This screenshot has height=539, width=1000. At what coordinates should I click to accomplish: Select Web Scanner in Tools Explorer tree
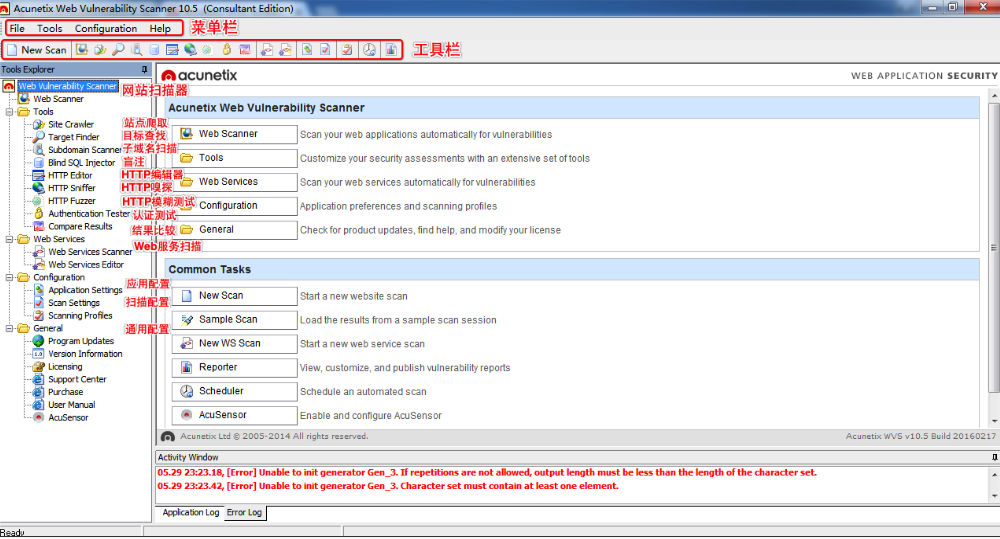click(58, 99)
